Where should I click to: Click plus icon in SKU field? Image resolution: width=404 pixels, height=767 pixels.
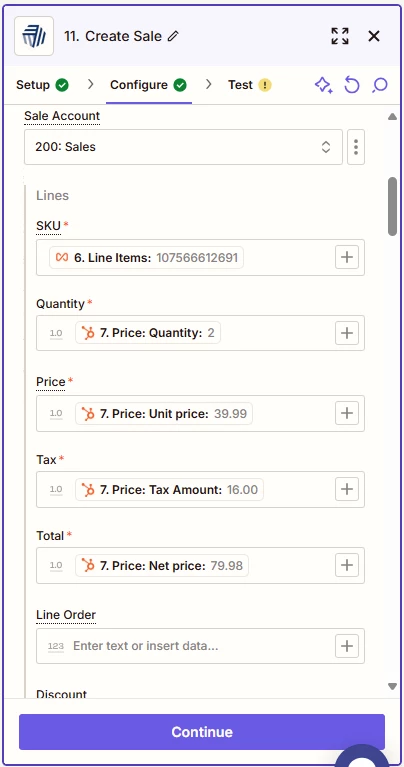(347, 257)
